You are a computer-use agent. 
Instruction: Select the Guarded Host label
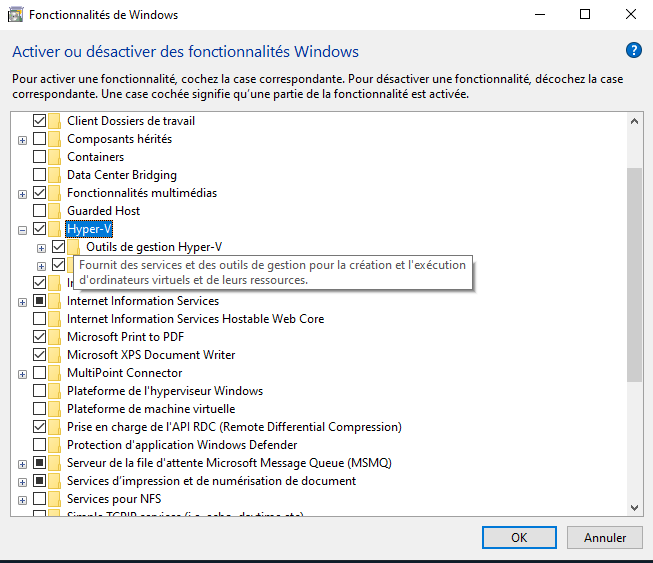coord(103,211)
